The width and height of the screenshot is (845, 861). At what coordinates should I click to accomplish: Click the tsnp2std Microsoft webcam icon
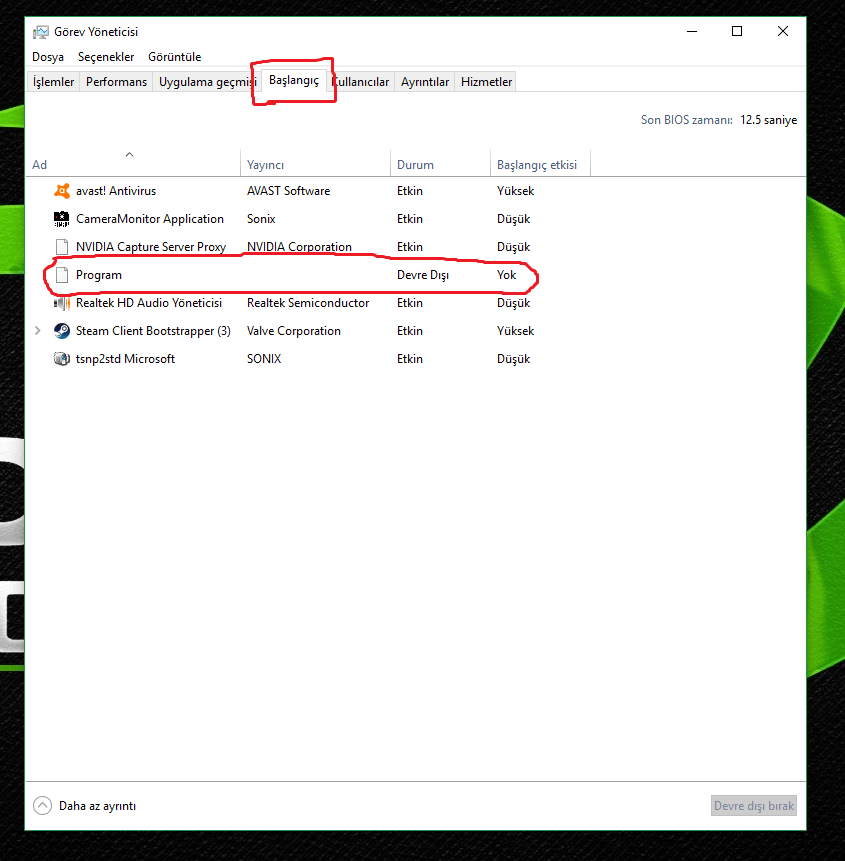(x=62, y=359)
